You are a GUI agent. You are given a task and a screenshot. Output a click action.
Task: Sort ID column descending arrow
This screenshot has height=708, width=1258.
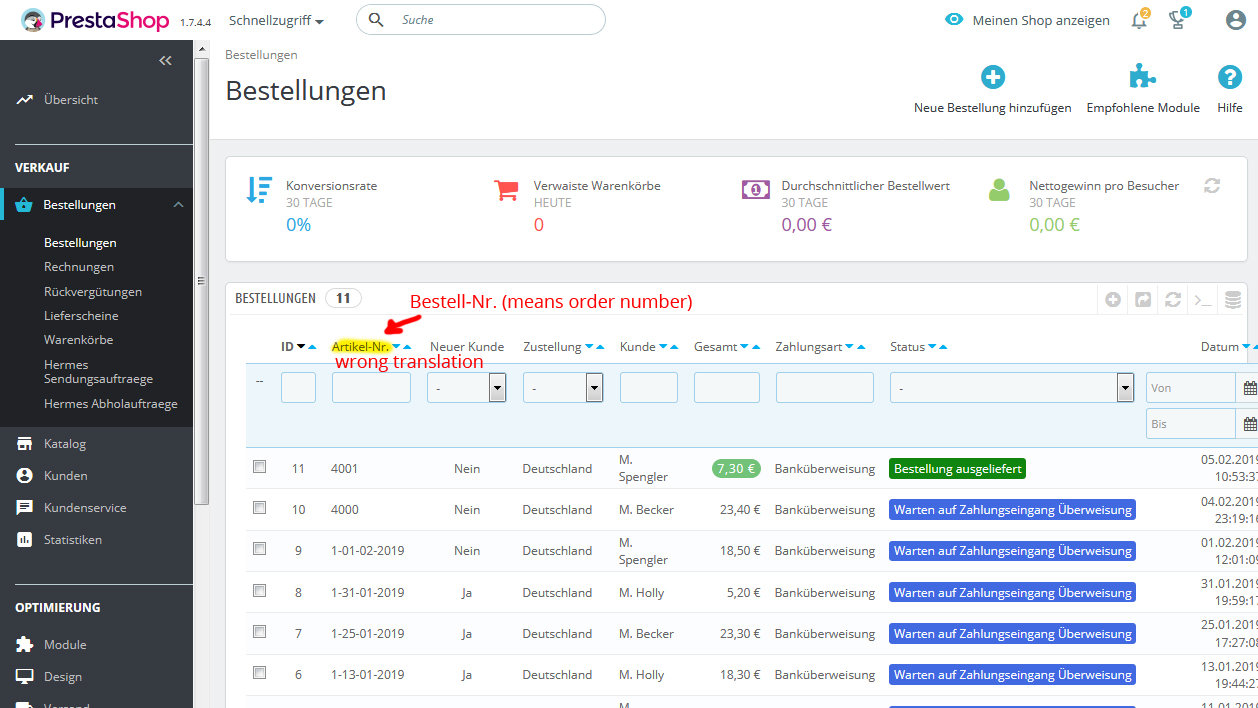click(x=301, y=347)
